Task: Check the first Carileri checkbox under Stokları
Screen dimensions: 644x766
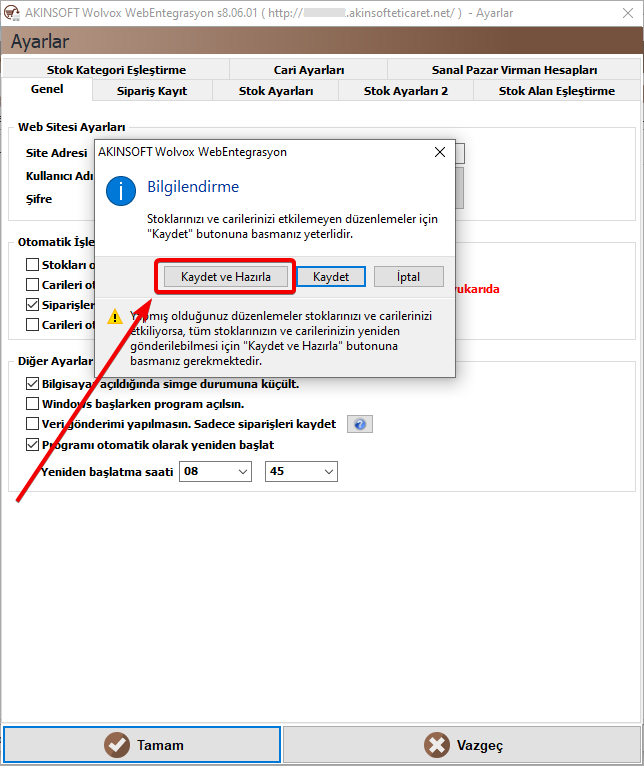Action: [x=32, y=285]
